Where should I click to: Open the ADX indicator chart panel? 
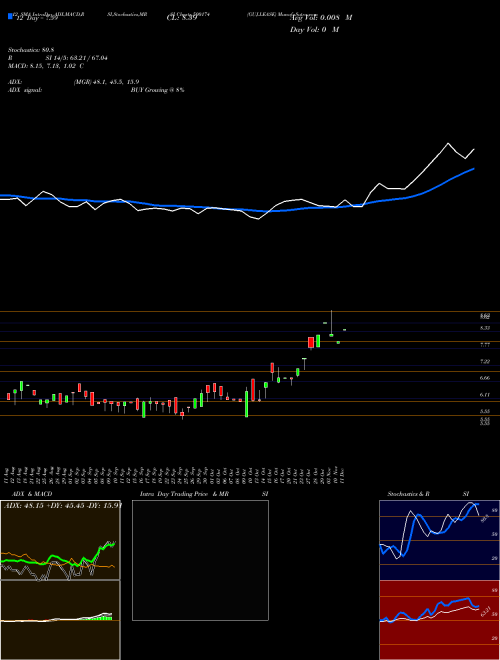[60, 540]
